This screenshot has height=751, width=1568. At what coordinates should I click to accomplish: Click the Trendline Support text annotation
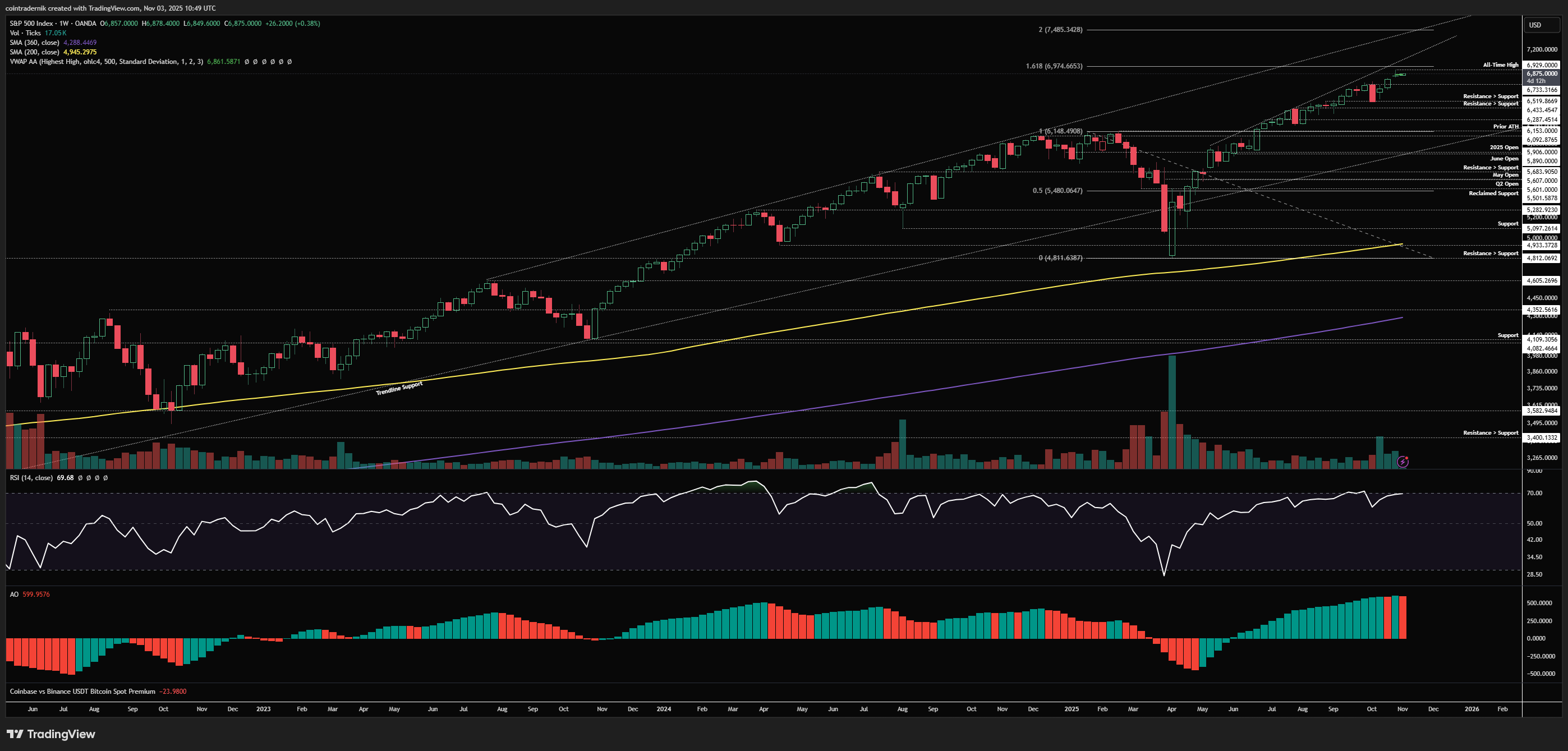pyautogui.click(x=399, y=388)
